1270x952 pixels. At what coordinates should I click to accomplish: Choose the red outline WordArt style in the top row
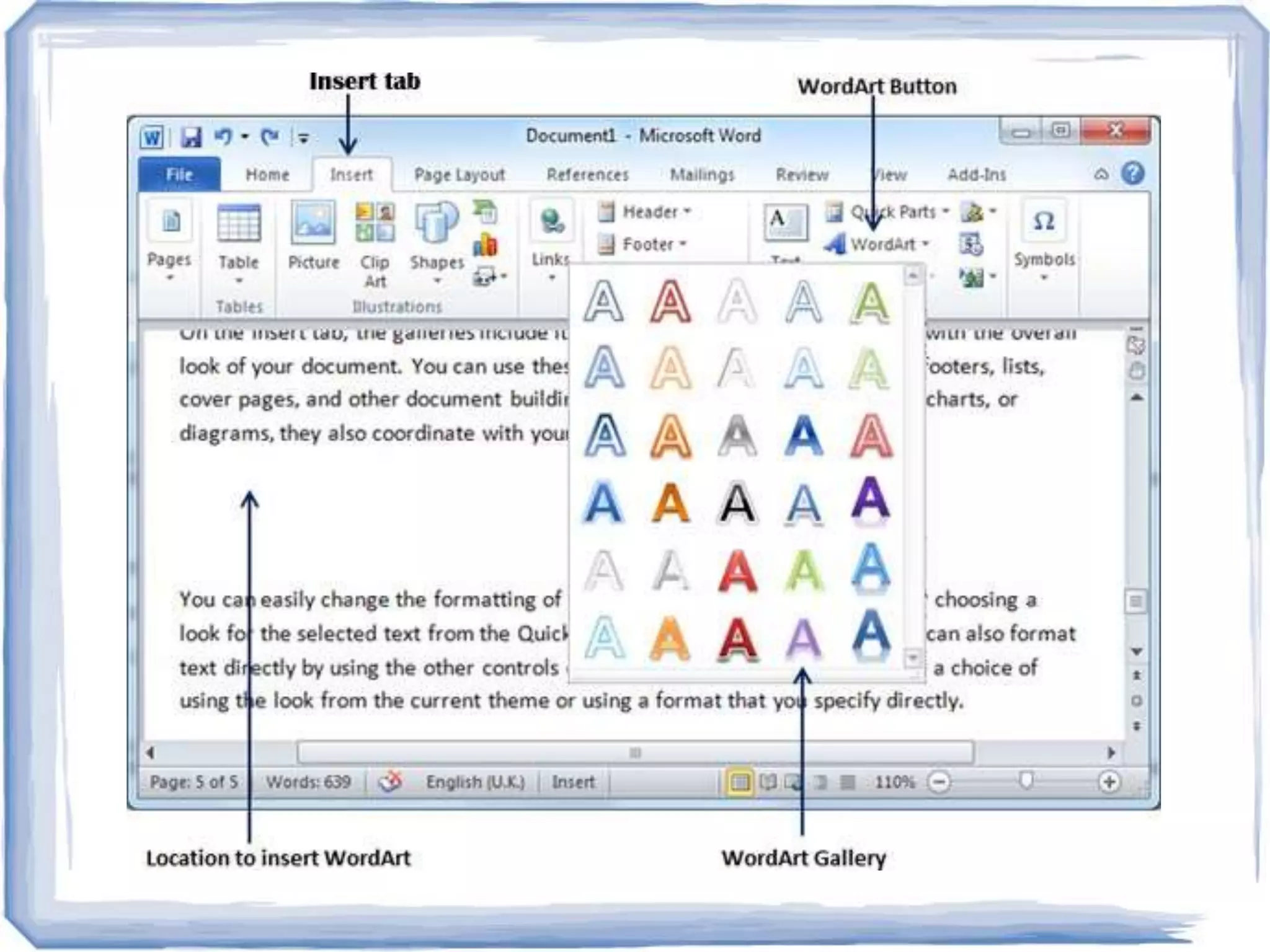(x=670, y=302)
